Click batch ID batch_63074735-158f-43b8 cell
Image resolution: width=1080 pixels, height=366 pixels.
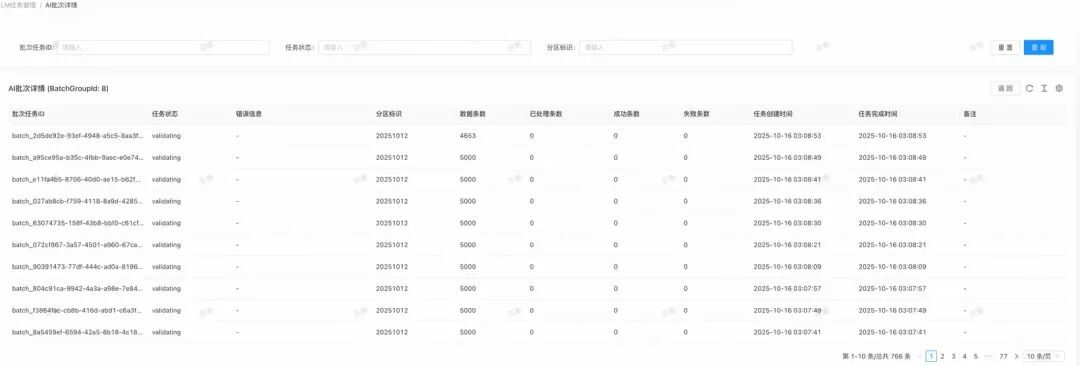click(77, 223)
